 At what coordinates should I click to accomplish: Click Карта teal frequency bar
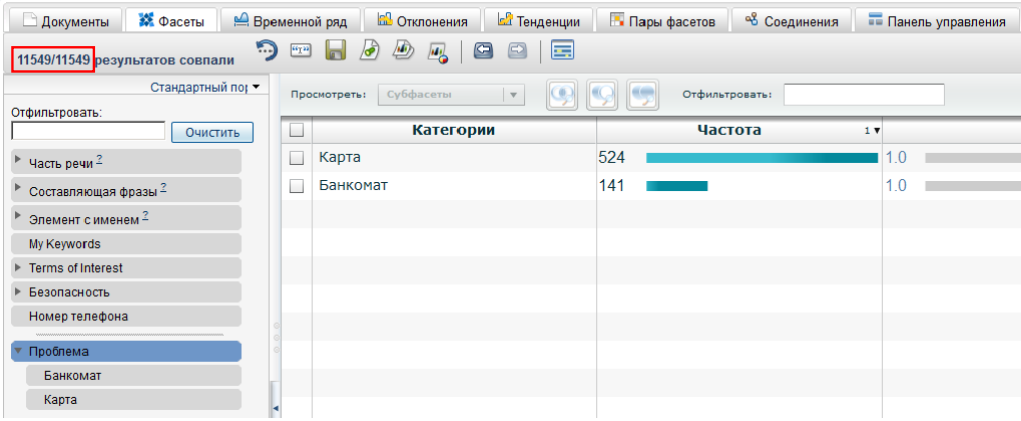point(762,158)
